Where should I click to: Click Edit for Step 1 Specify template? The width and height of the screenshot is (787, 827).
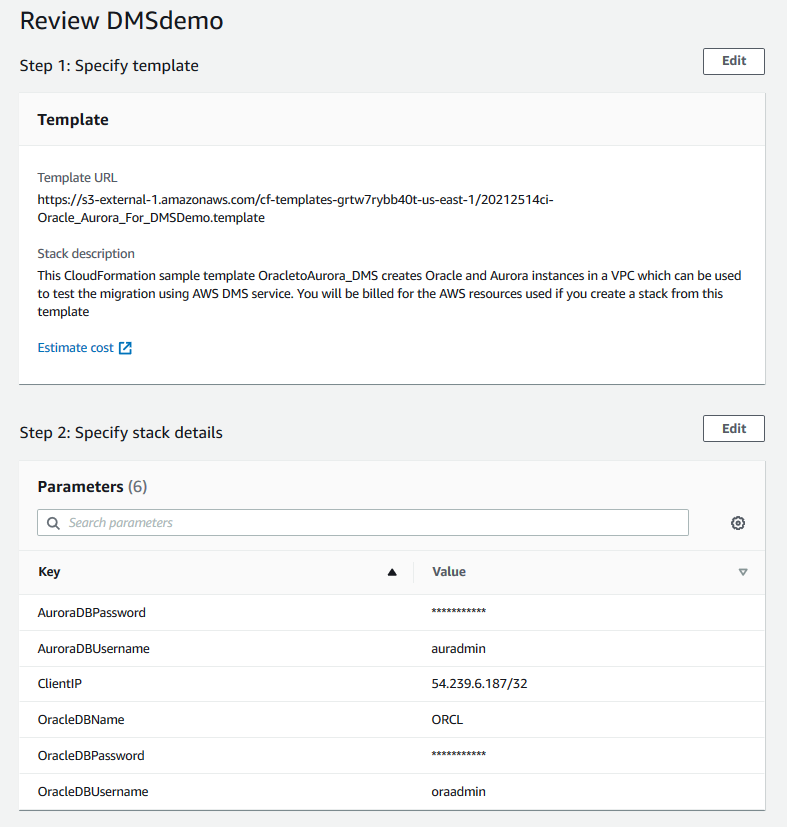[733, 61]
